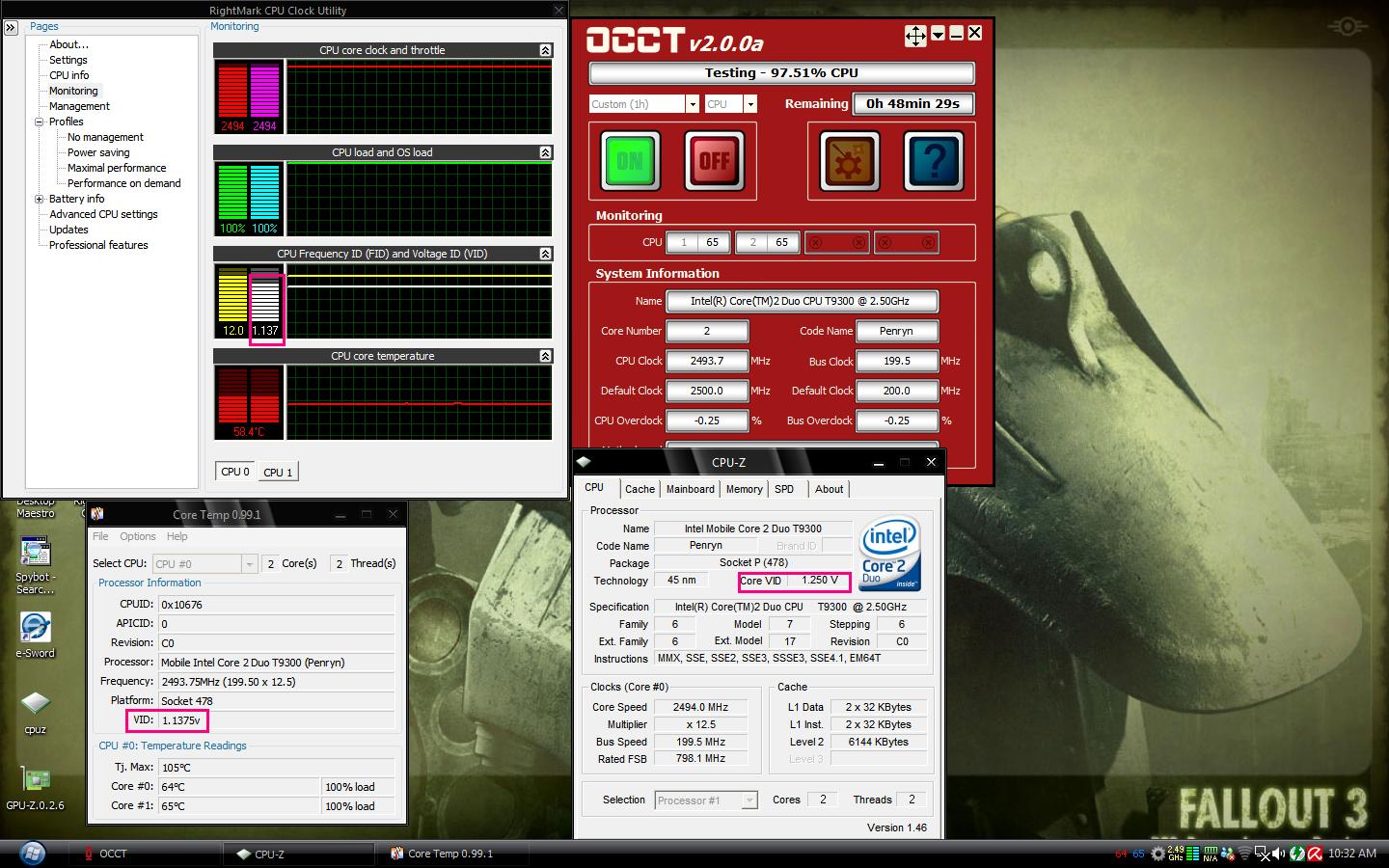Click the Testing 97.51% CPU progress bar
The width and height of the screenshot is (1389, 868).
point(781,72)
